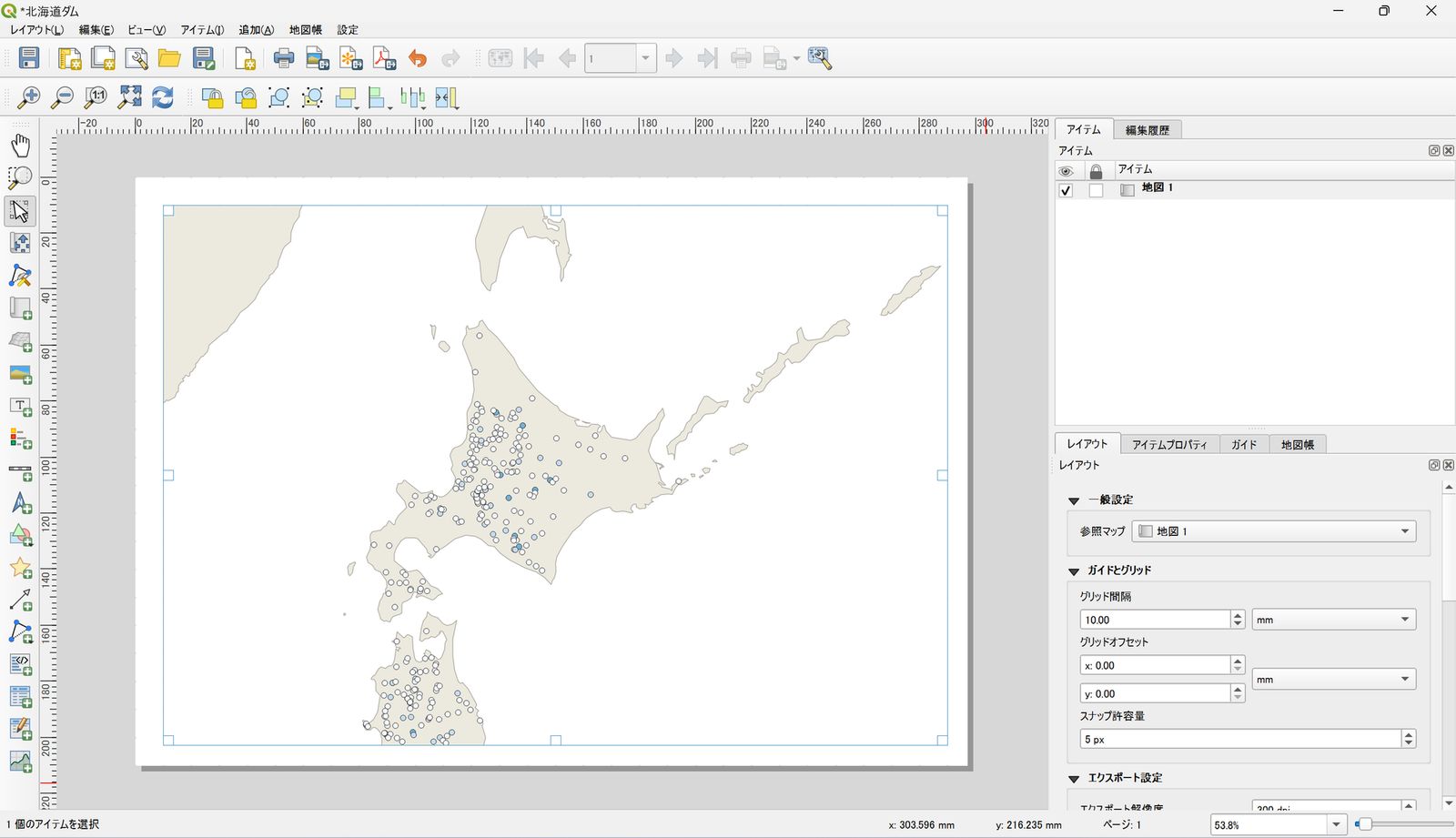Open the 地図帳 menu

pos(306,30)
